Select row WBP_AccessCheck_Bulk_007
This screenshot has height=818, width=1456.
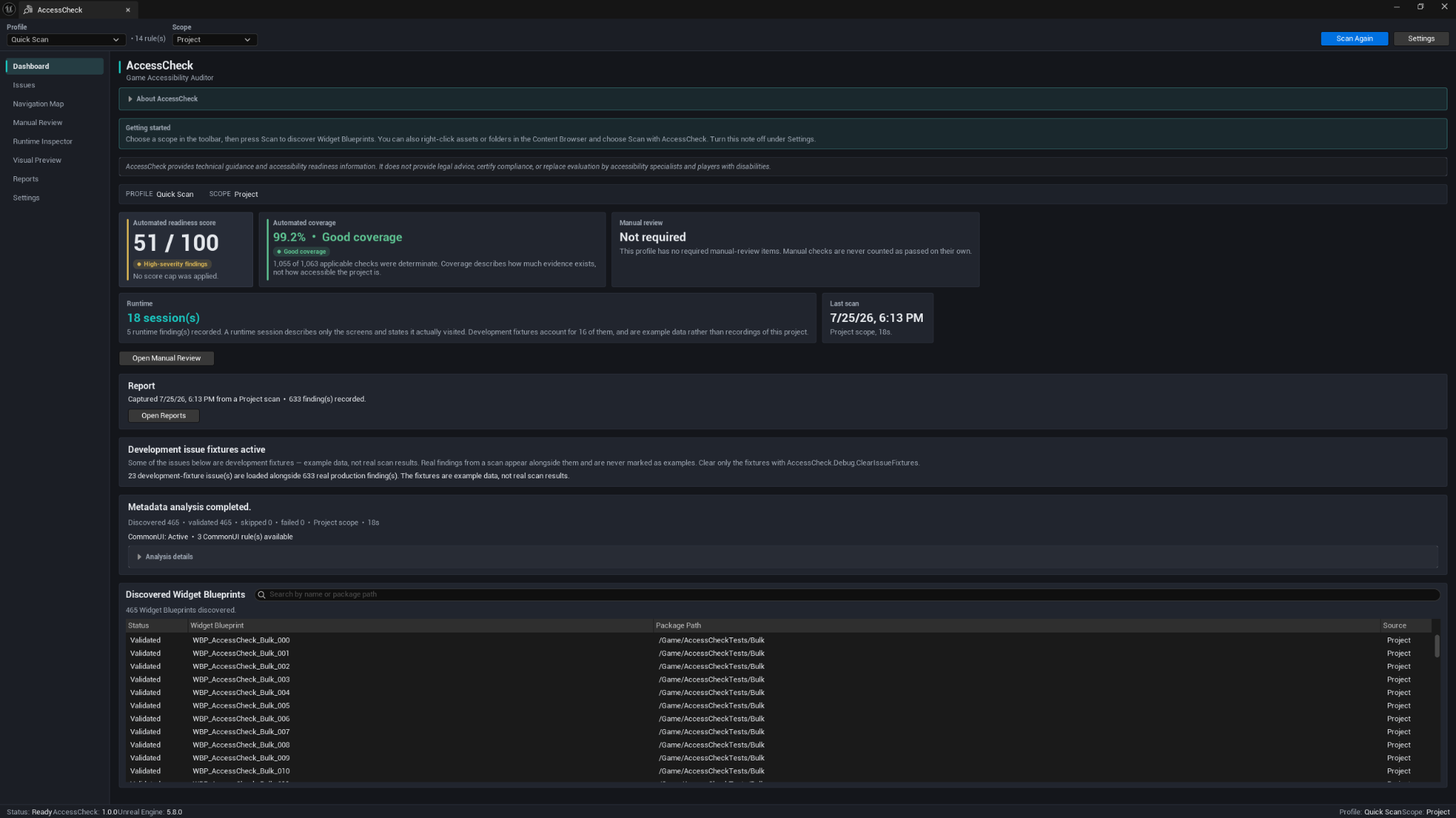[778, 732]
